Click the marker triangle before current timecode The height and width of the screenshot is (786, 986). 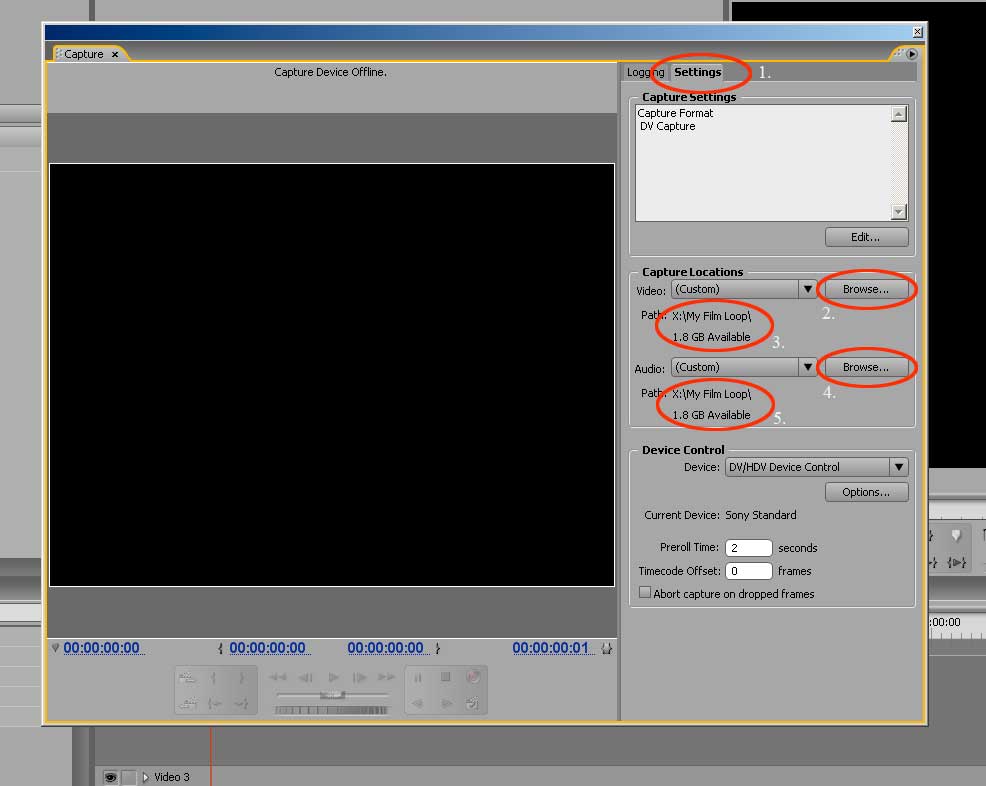(x=55, y=648)
